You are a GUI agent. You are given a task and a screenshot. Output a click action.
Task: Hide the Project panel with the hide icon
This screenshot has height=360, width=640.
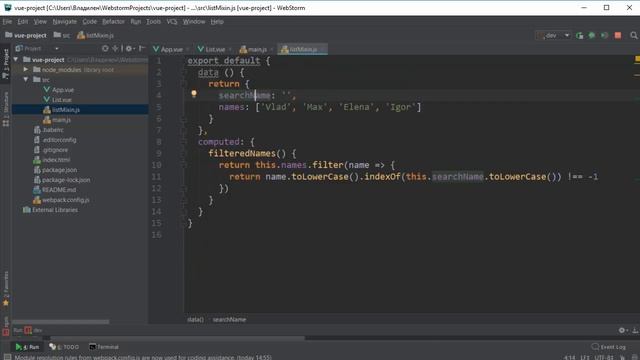[142, 49]
